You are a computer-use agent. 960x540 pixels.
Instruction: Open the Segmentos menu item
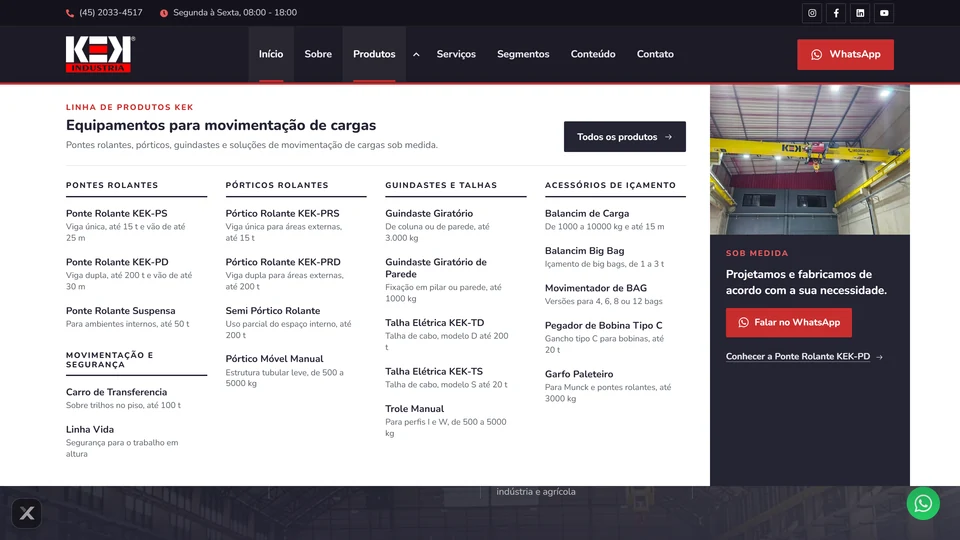click(x=523, y=54)
